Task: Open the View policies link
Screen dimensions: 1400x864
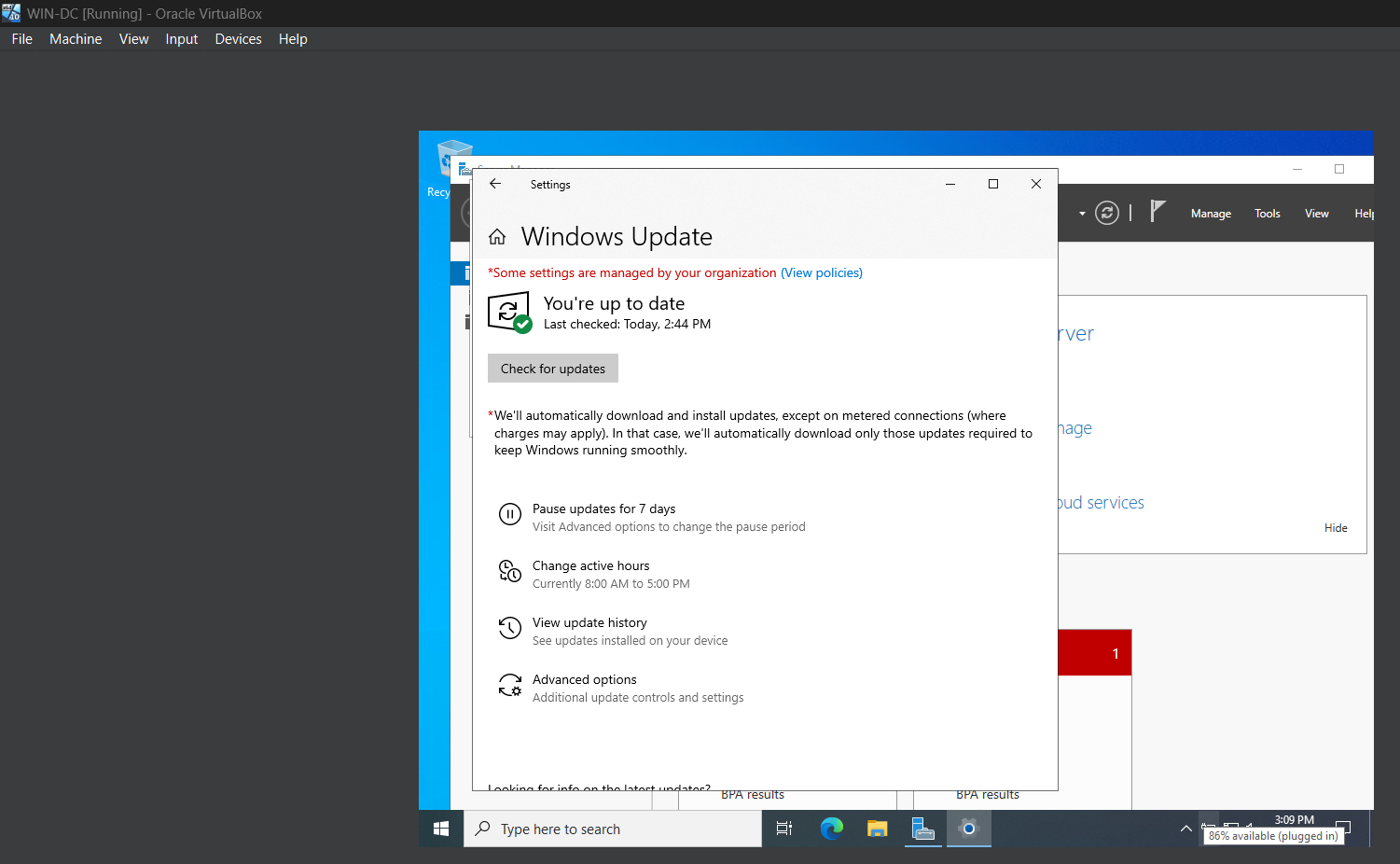Action: click(x=822, y=273)
